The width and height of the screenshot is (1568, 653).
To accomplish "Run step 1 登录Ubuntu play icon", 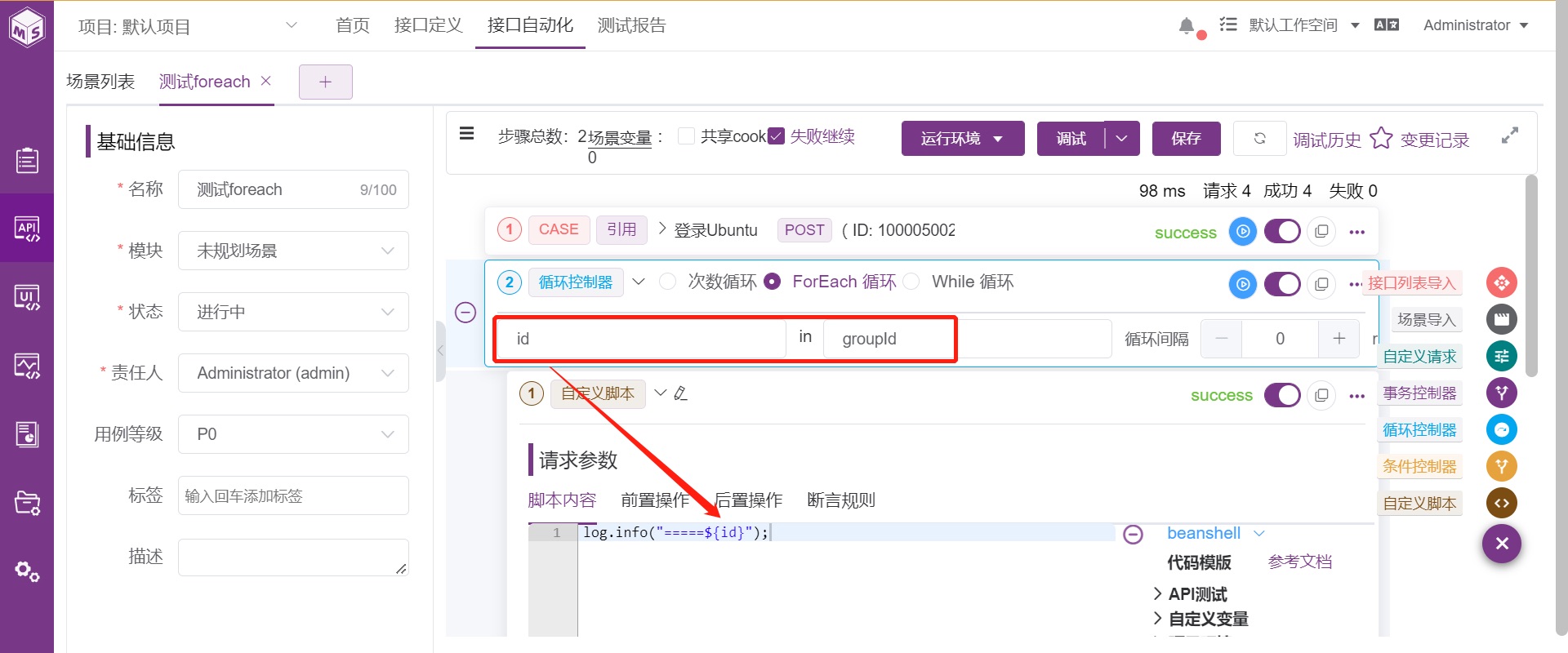I will click(1243, 232).
